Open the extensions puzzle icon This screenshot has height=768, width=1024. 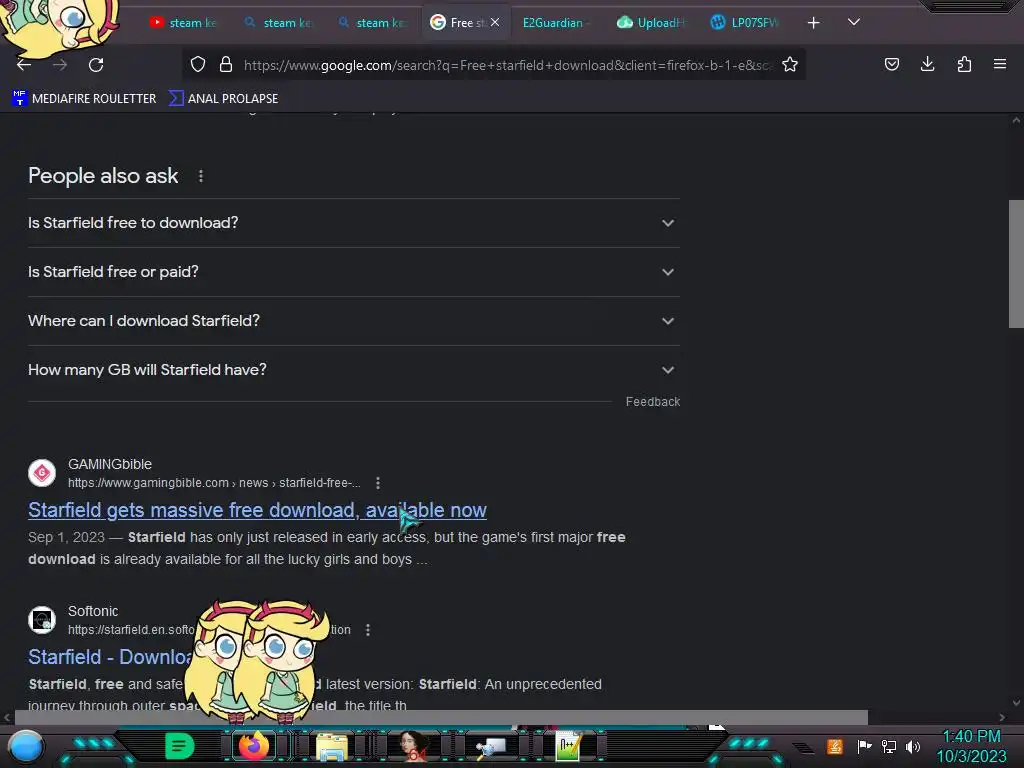[964, 64]
